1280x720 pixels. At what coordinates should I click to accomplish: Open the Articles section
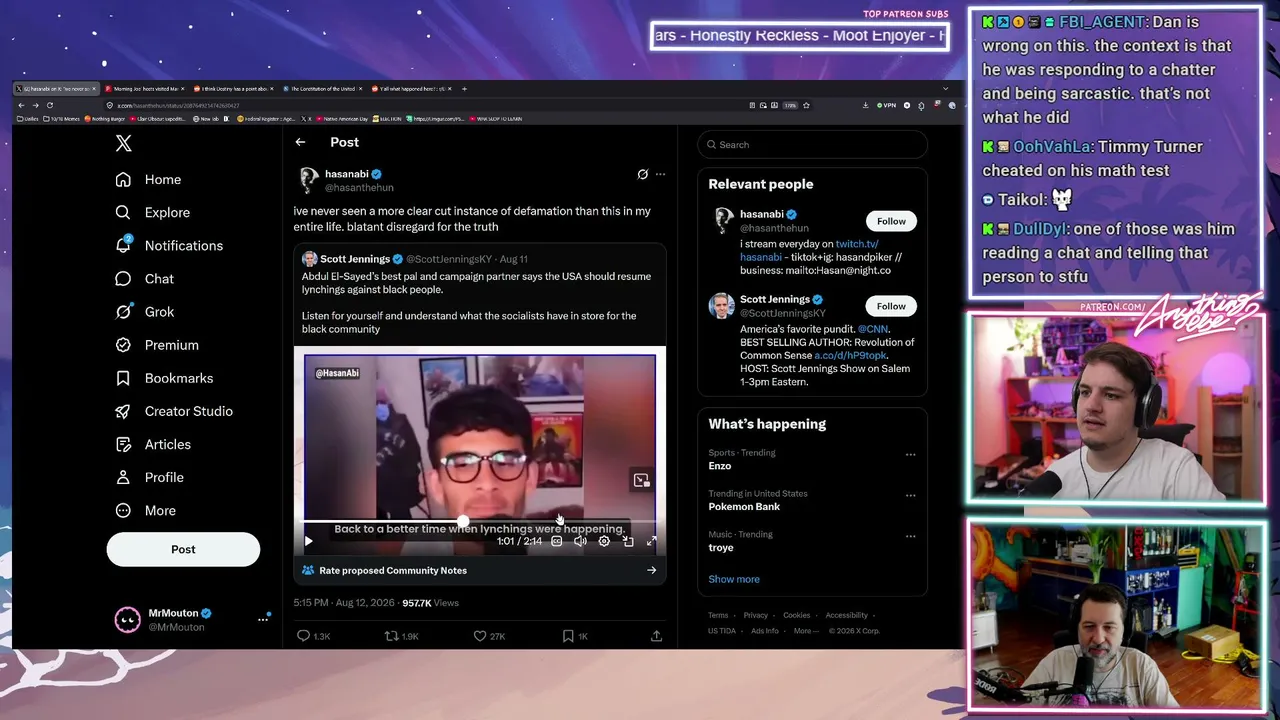pos(153,444)
